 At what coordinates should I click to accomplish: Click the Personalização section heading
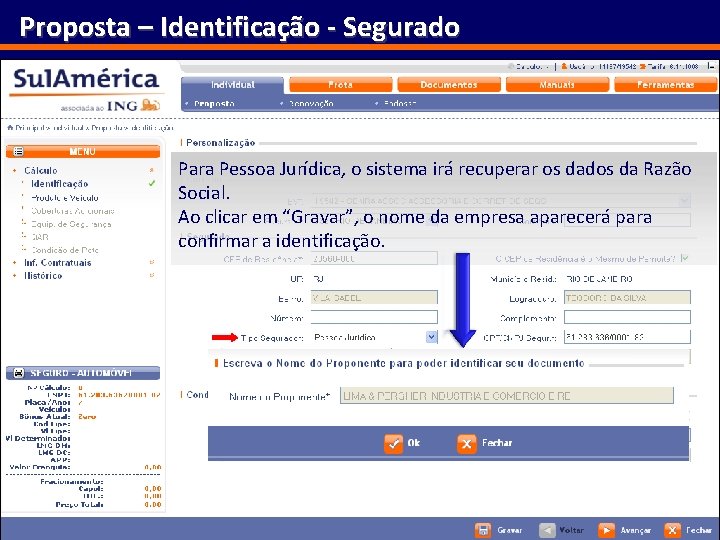pos(220,143)
